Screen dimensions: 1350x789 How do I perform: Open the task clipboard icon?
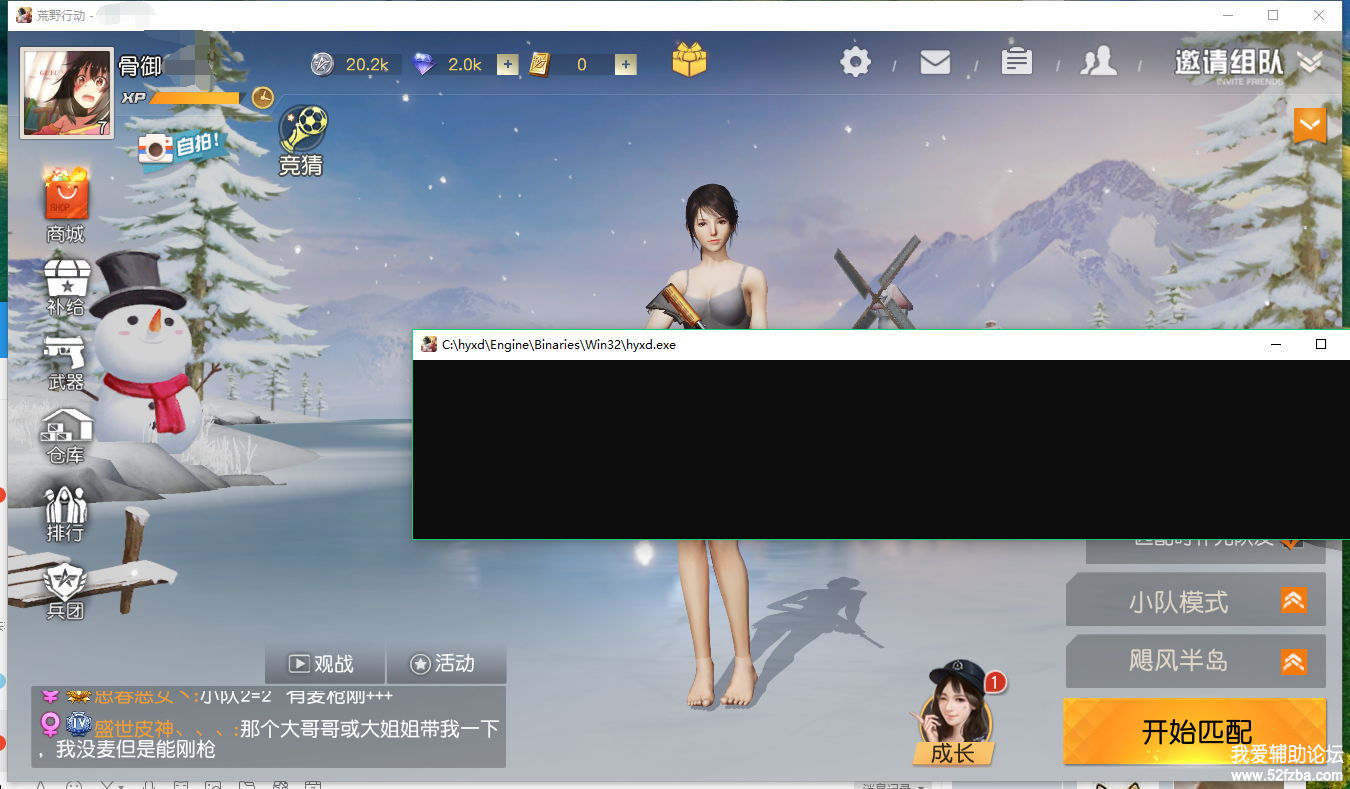click(1017, 61)
